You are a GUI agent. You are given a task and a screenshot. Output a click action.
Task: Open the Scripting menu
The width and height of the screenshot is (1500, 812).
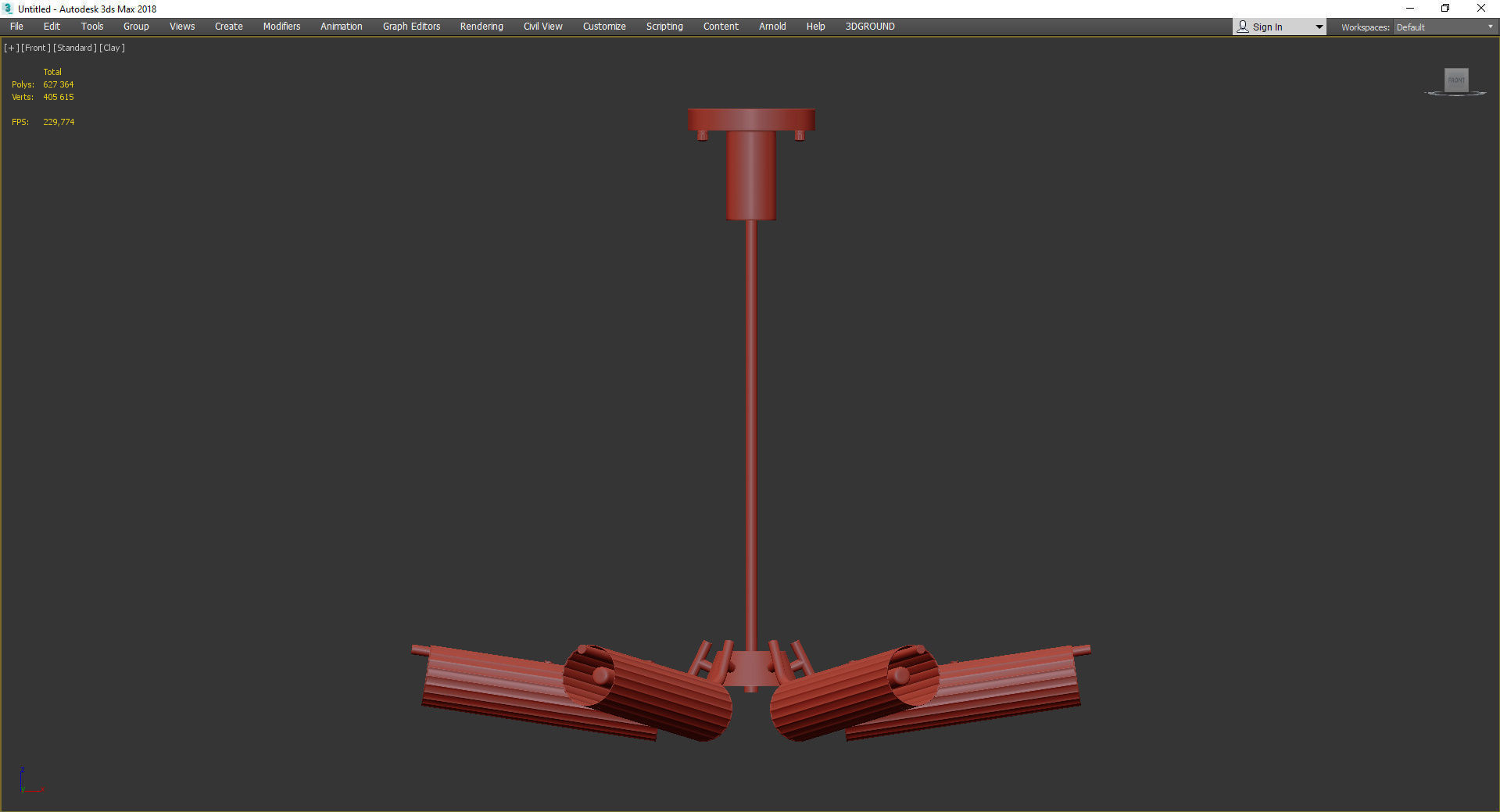coord(664,27)
